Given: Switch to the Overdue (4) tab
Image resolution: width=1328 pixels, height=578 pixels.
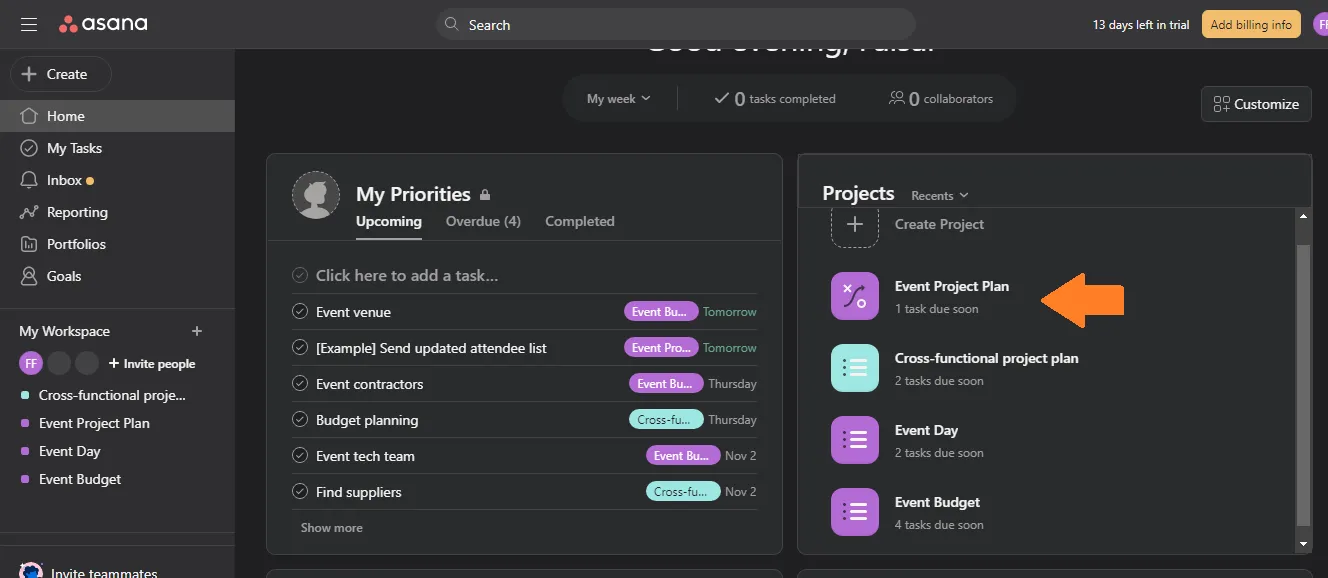Looking at the screenshot, I should (483, 221).
